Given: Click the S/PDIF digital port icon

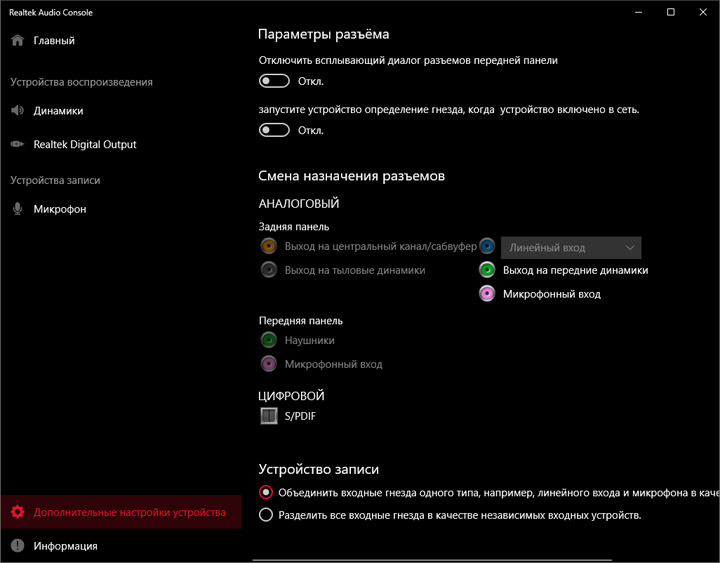Looking at the screenshot, I should [268, 416].
